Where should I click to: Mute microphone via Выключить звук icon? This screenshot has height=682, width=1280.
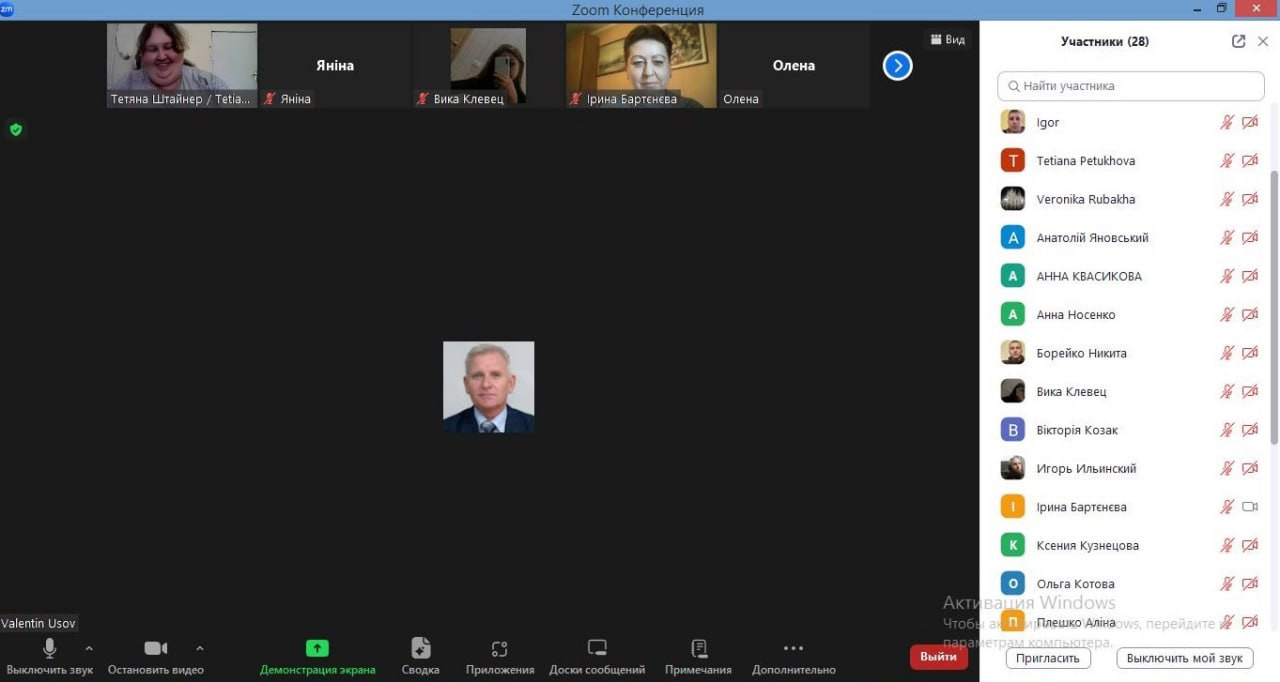click(49, 649)
